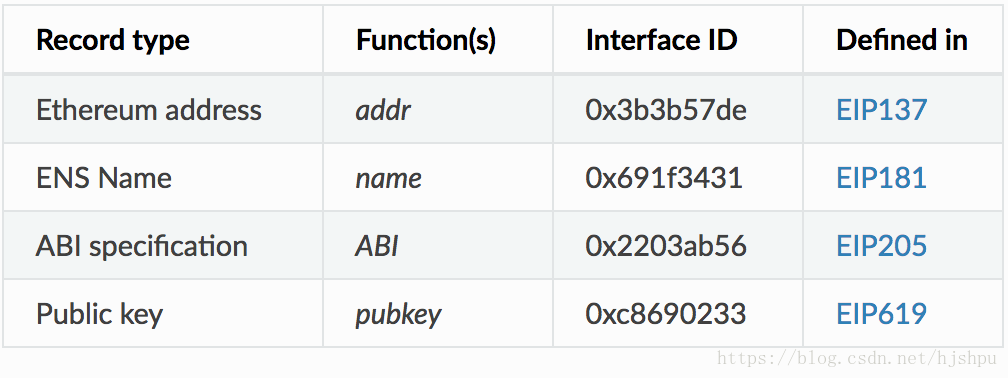Click interface ID 0xc8690233
Image resolution: width=1008 pixels, height=378 pixels.
coord(666,314)
